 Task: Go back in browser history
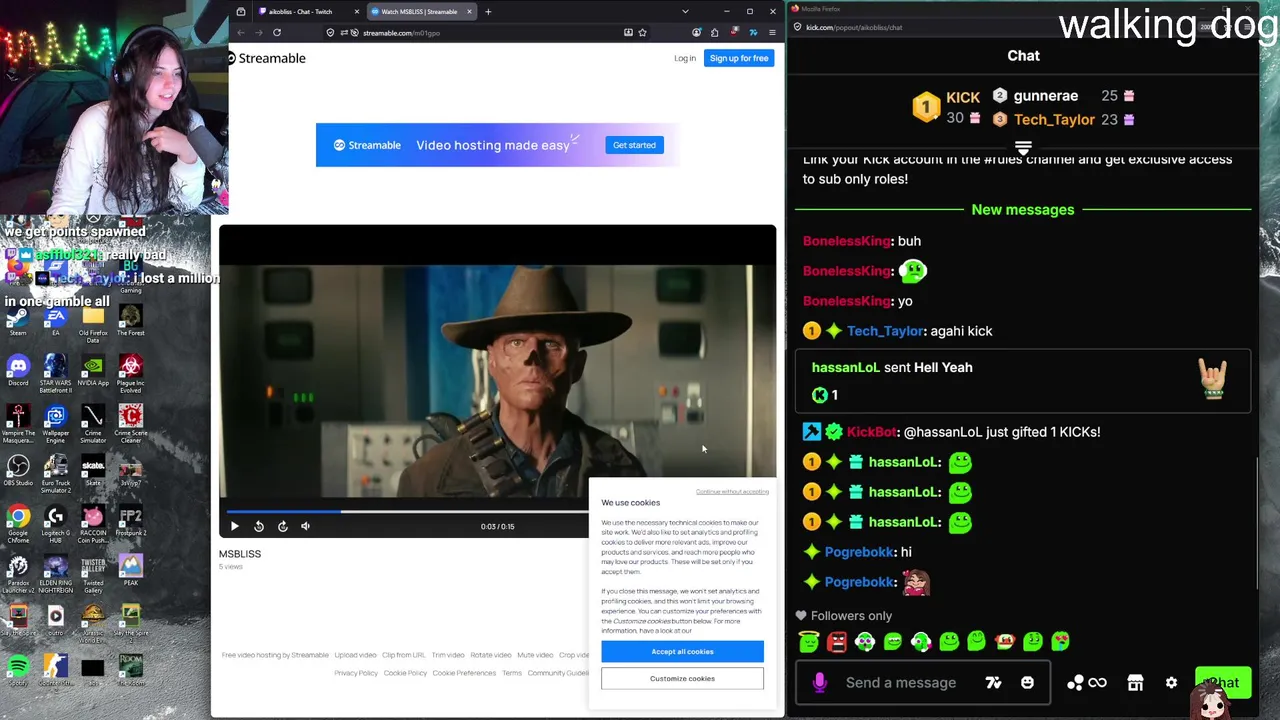[x=241, y=33]
